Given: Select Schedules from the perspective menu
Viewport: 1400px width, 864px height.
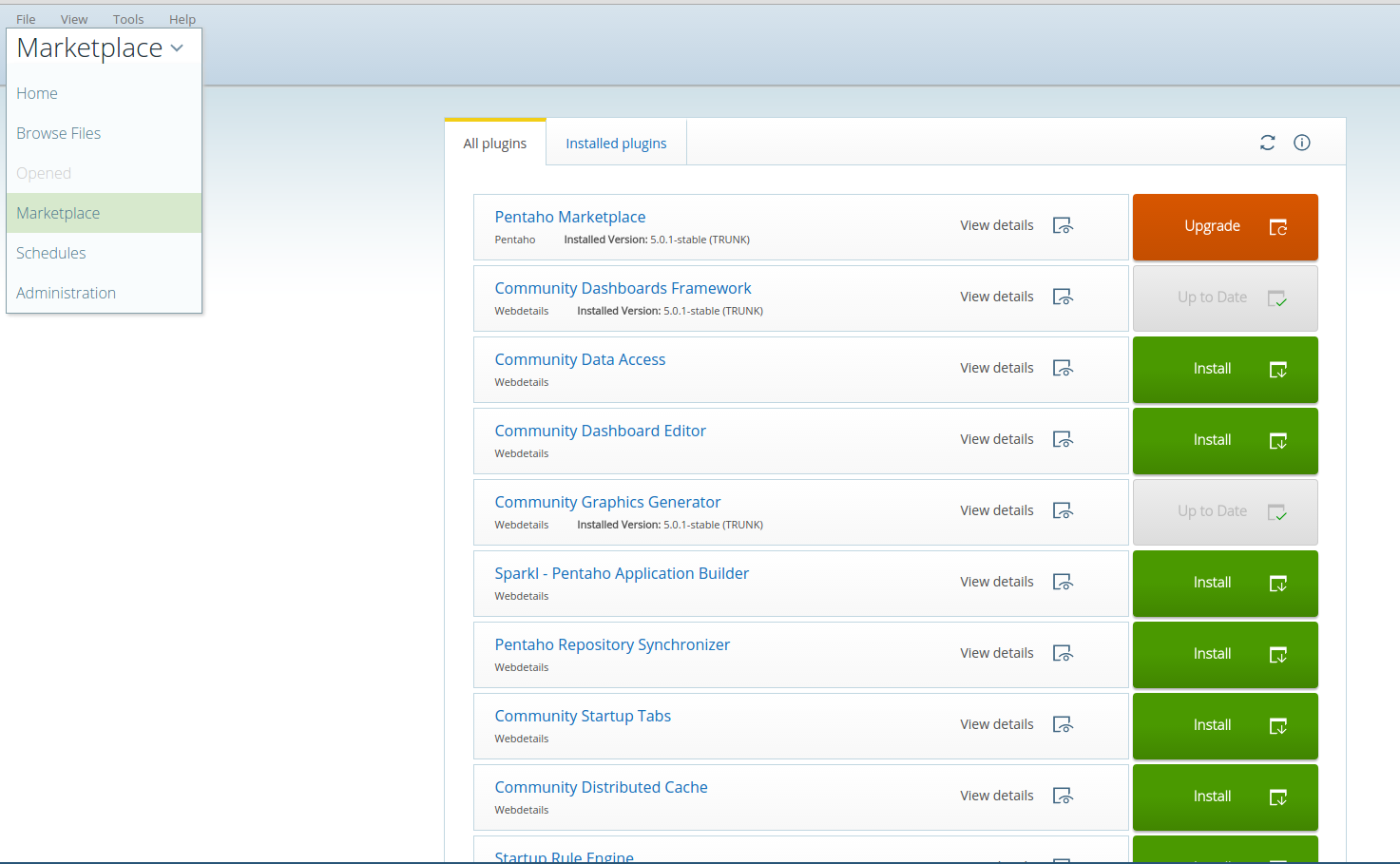Looking at the screenshot, I should pyautogui.click(x=104, y=253).
